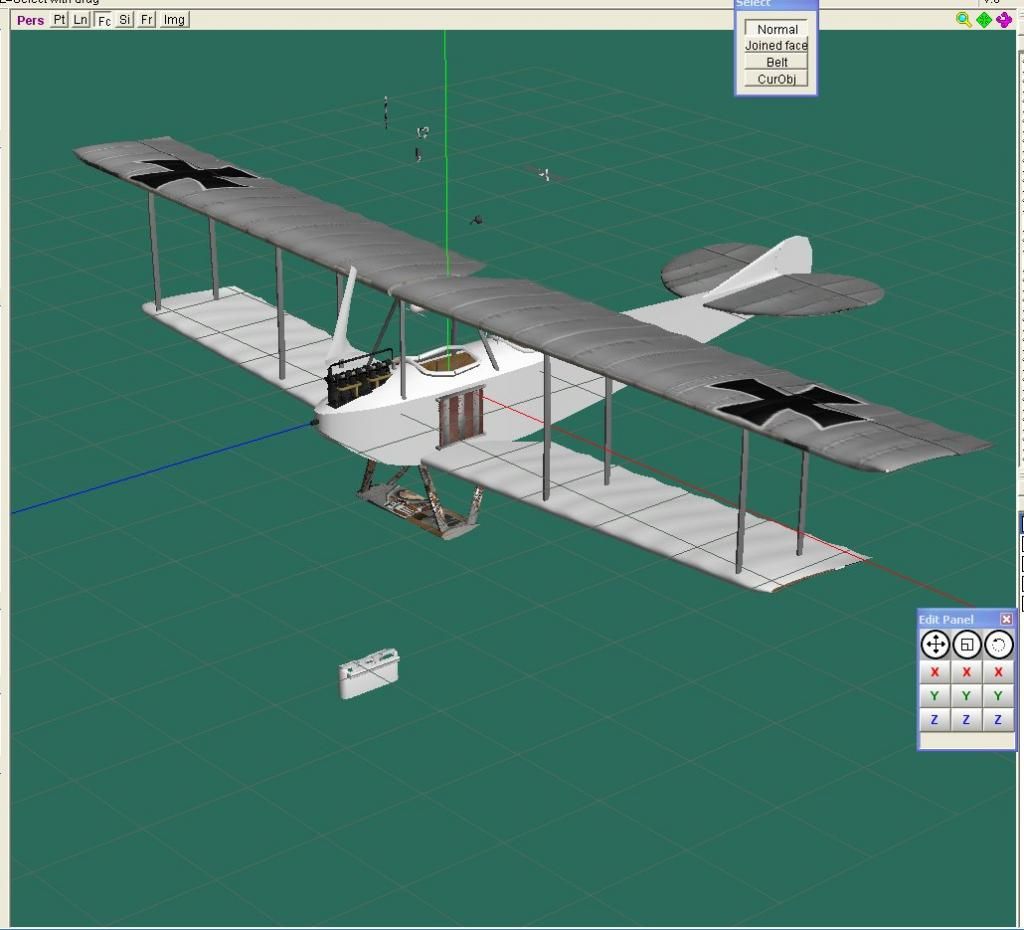Toggle Img background image display

[x=174, y=20]
